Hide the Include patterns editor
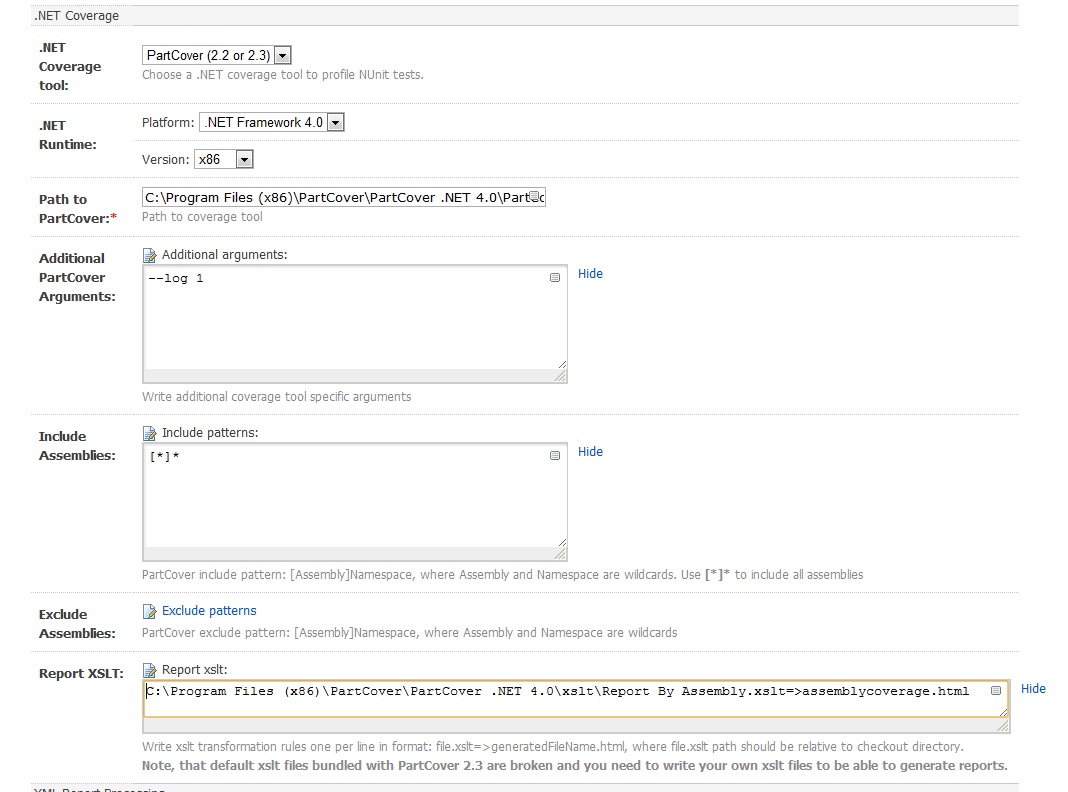The height and width of the screenshot is (792, 1068). pos(590,452)
